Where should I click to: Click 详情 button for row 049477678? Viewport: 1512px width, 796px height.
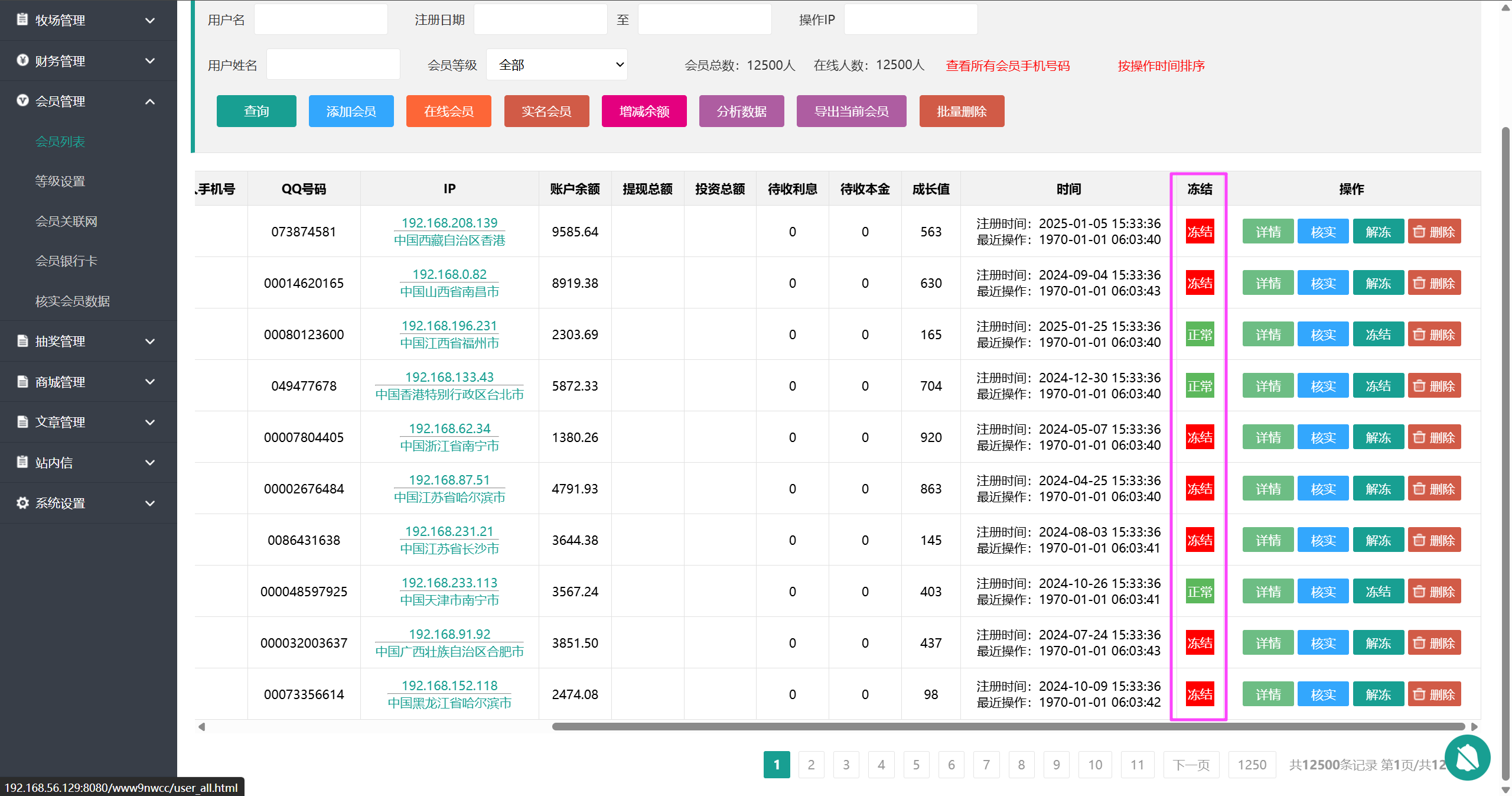coord(1268,386)
